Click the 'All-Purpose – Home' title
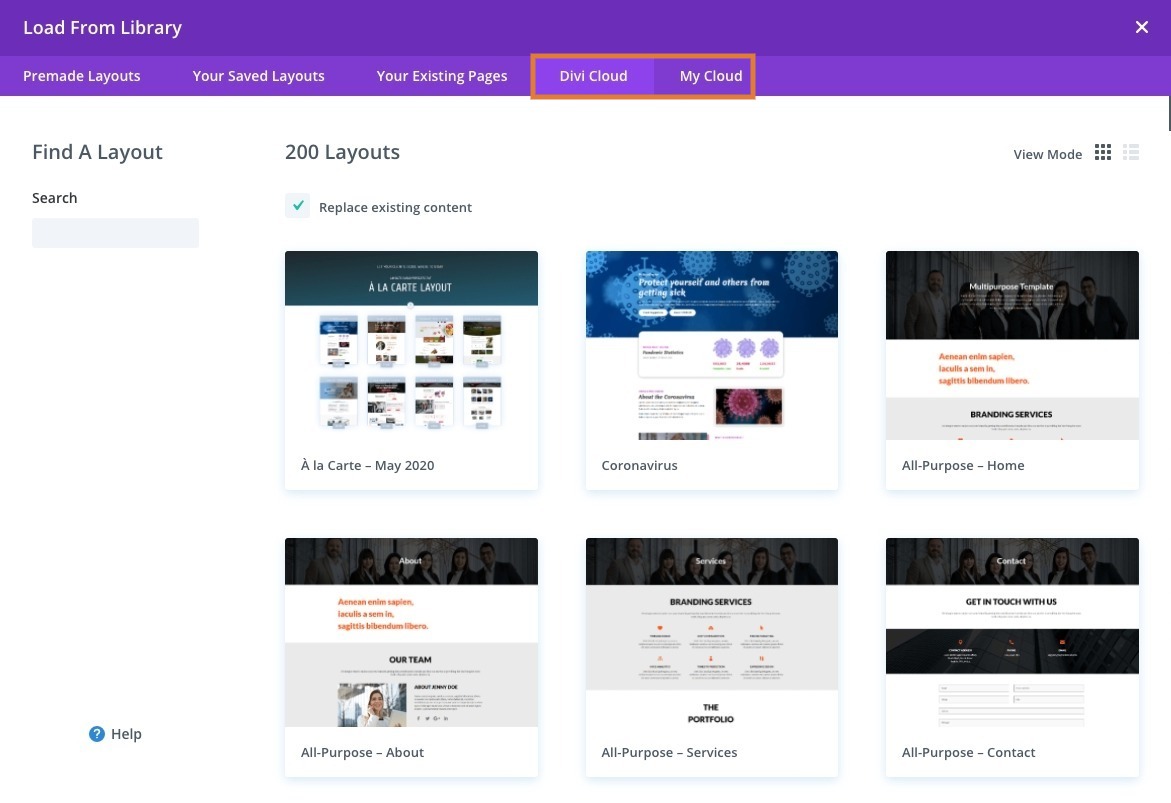This screenshot has width=1171, height=803. tap(963, 465)
